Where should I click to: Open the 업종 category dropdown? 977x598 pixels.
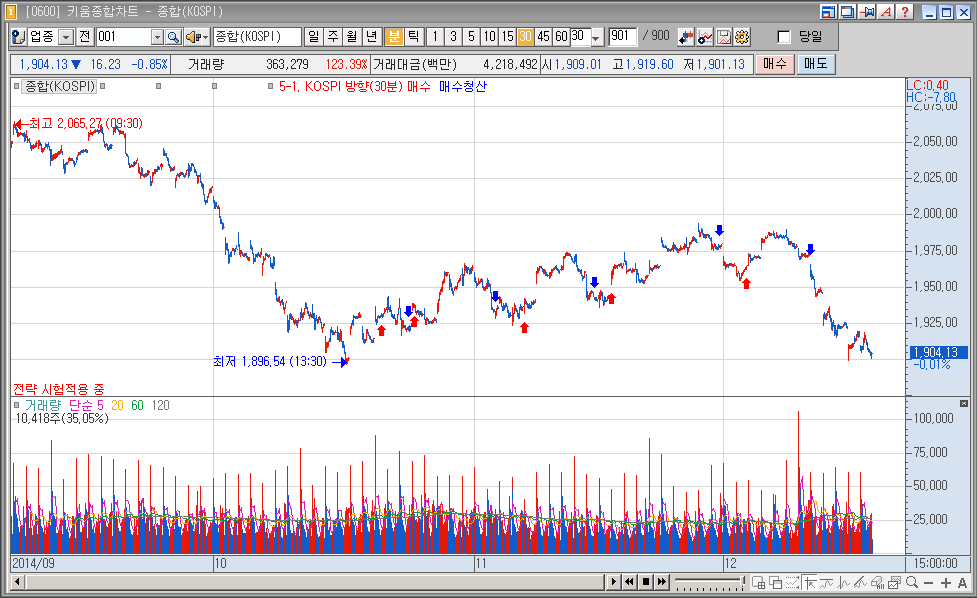(x=66, y=37)
